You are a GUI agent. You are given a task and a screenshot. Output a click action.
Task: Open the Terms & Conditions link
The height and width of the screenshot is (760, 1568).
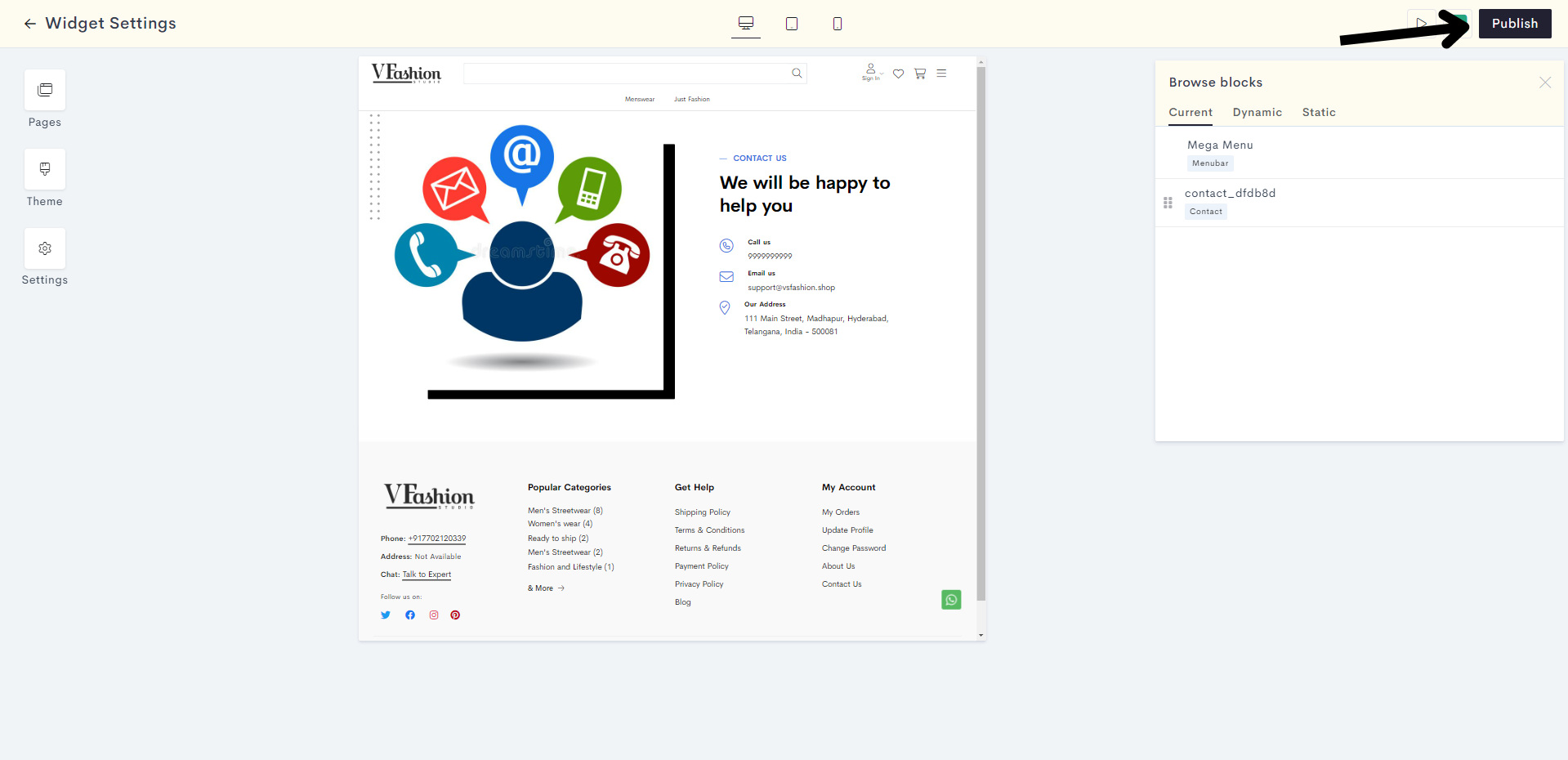point(710,530)
